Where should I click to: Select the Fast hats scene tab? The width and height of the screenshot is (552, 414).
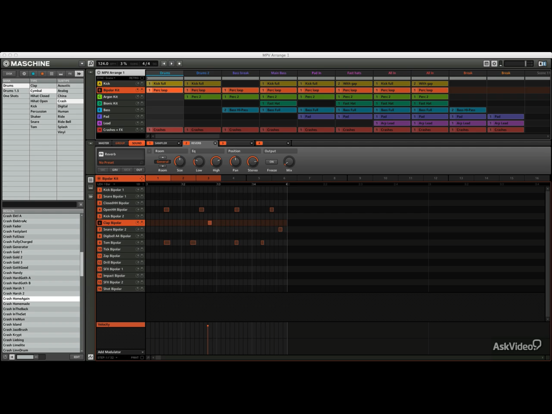click(x=354, y=73)
